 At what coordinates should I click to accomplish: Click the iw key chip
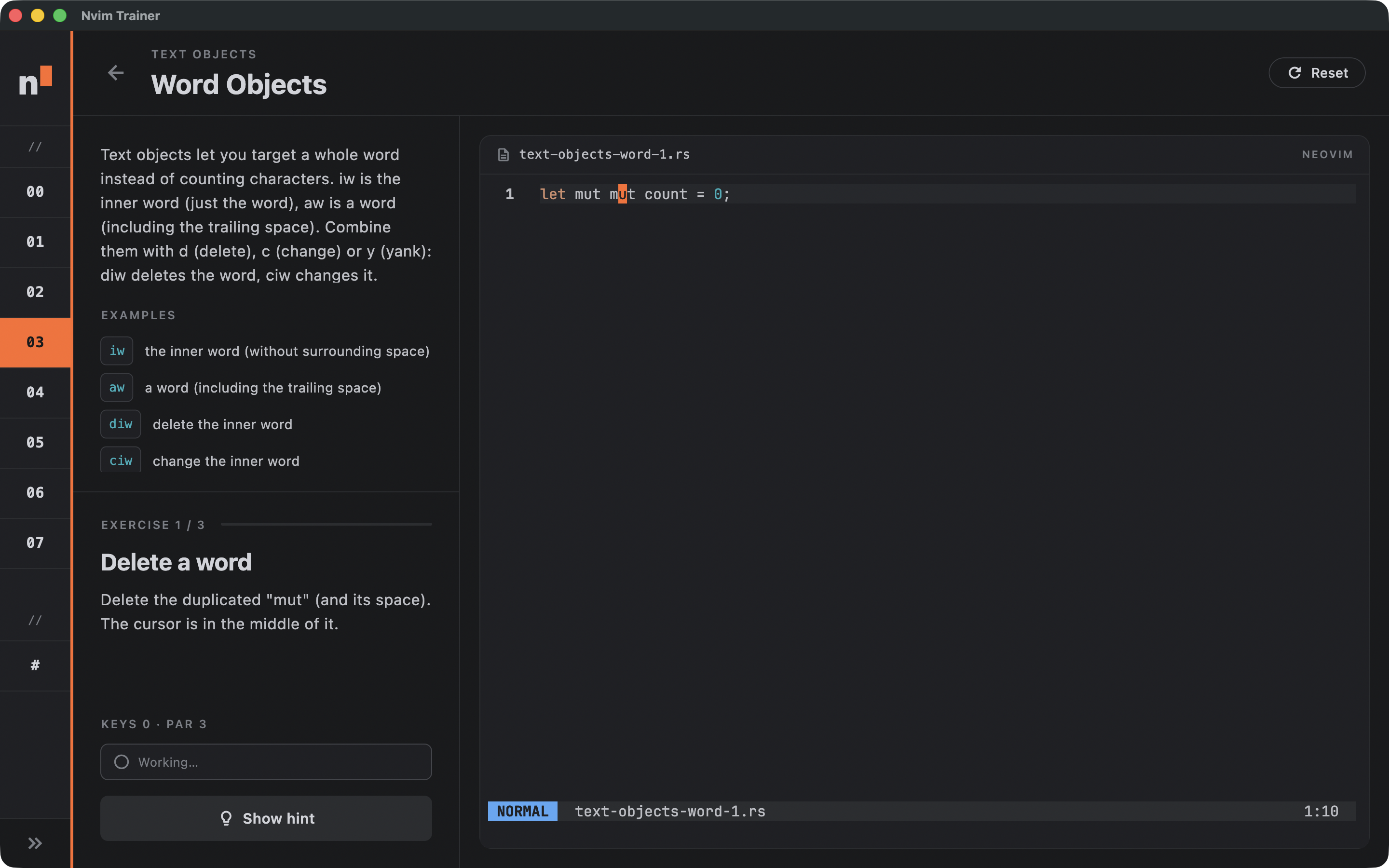117,351
